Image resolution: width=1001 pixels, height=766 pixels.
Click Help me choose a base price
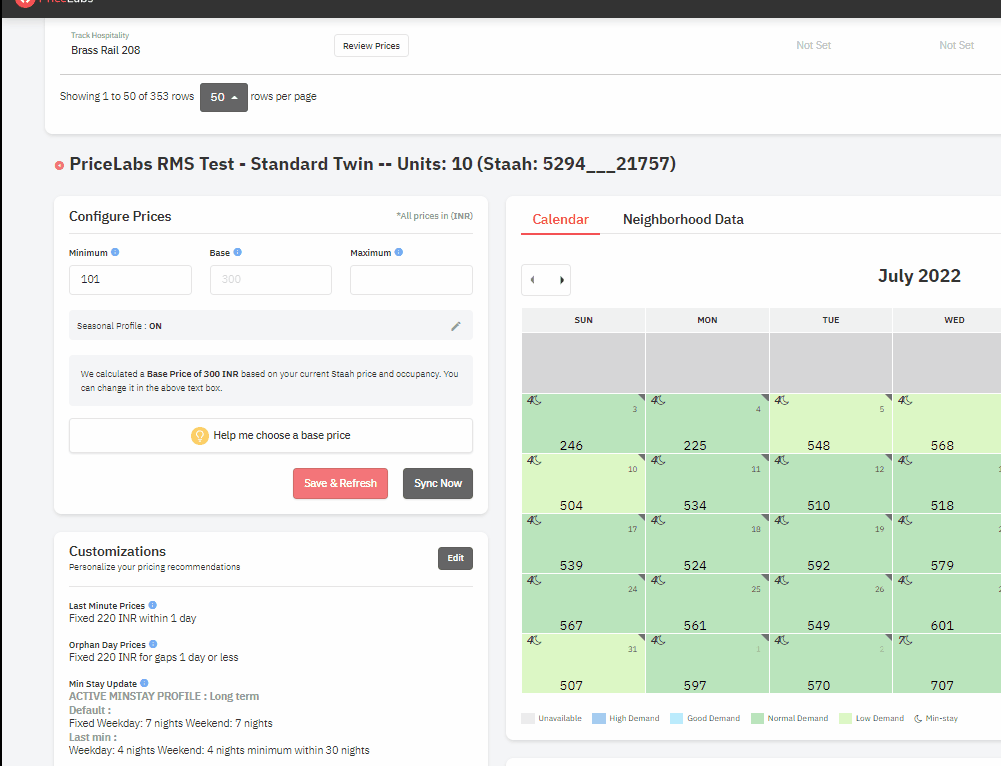pyautogui.click(x=271, y=435)
